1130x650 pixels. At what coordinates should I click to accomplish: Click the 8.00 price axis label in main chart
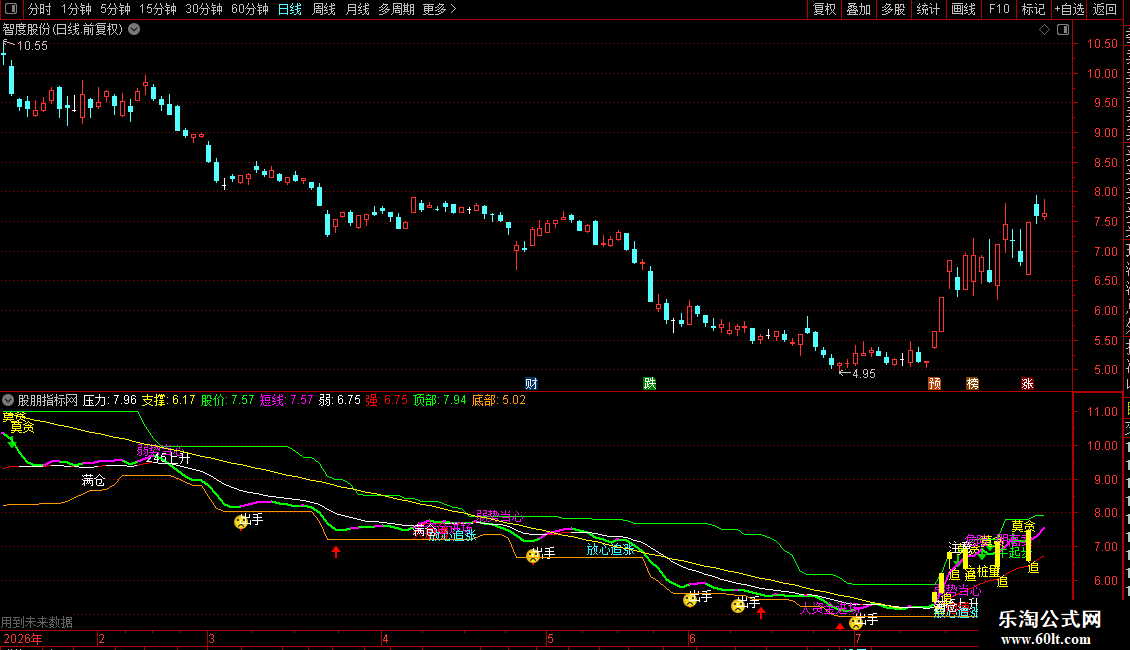(x=1105, y=192)
